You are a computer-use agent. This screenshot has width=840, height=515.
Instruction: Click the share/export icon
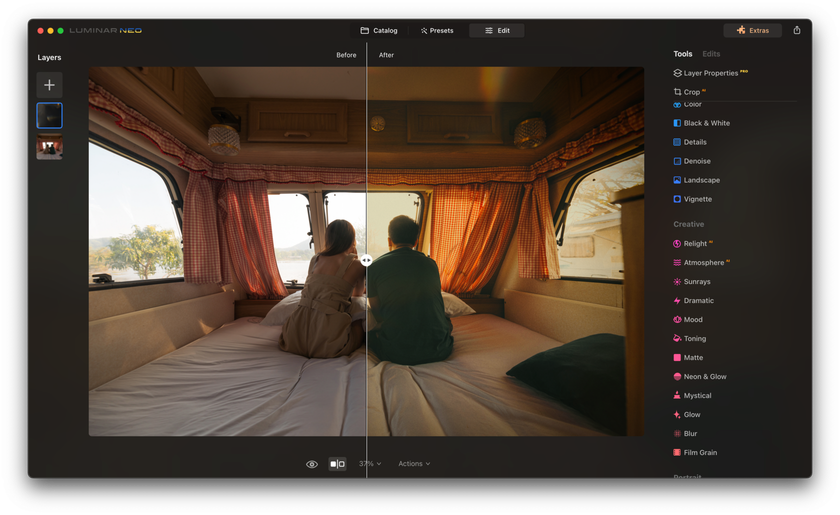(x=797, y=30)
